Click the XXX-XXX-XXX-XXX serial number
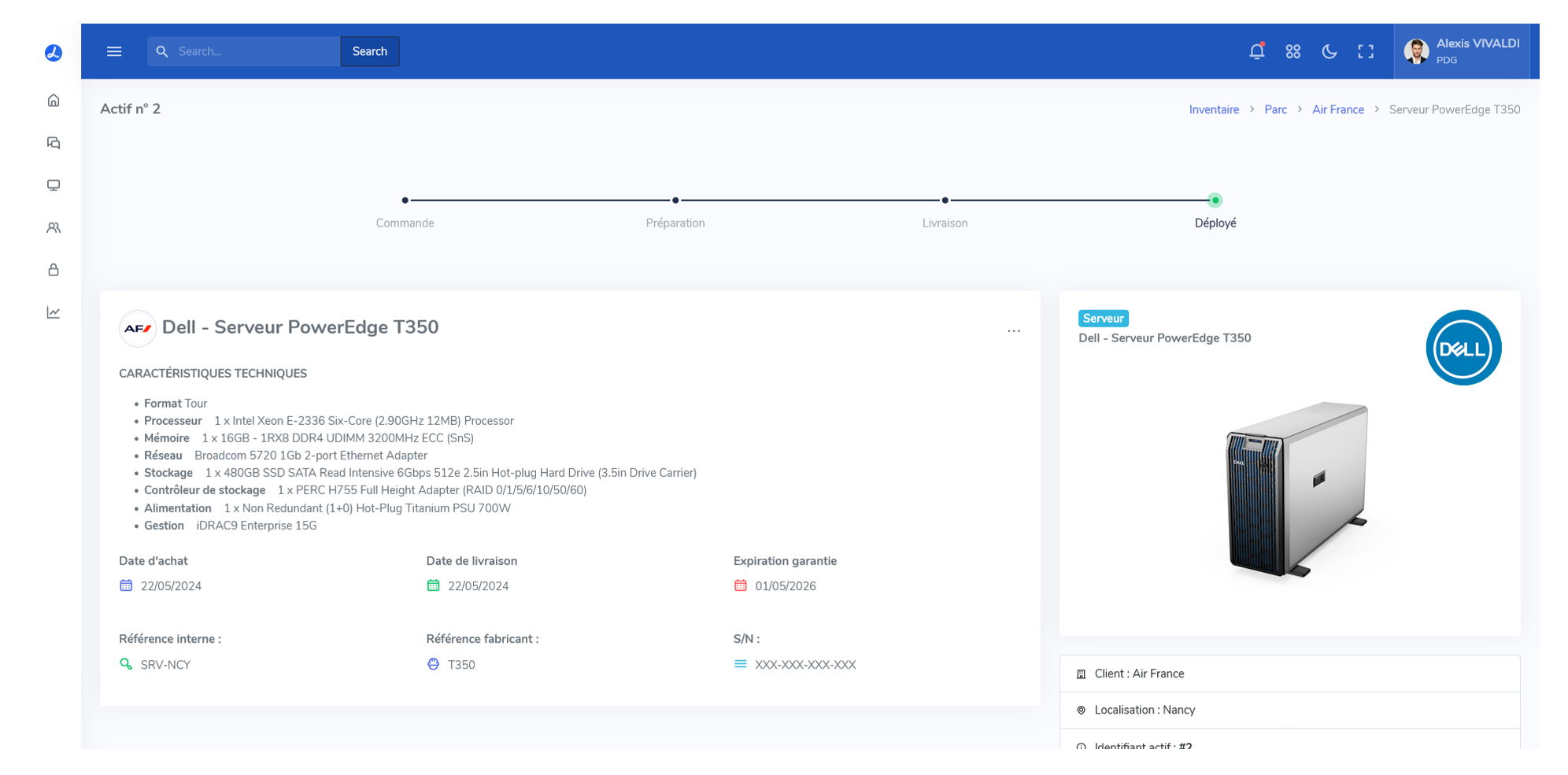1568x775 pixels. (805, 665)
